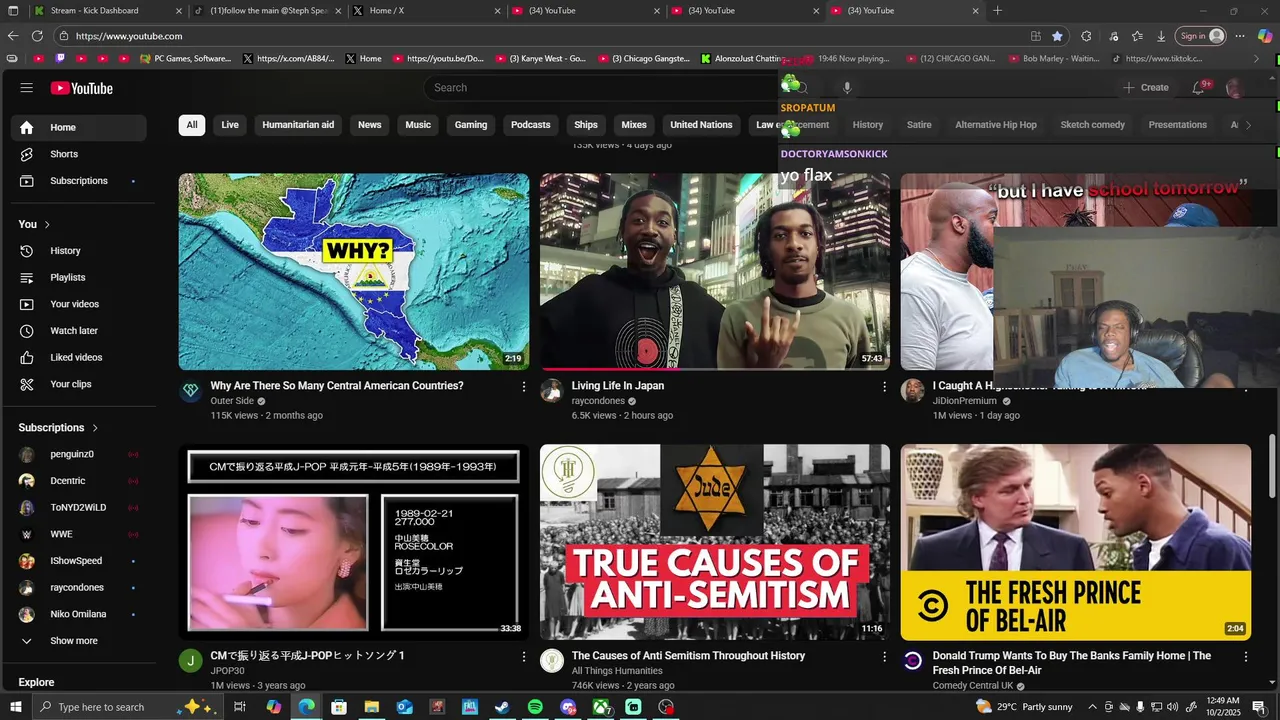Open the action menu for the J-POP video
This screenshot has height=720, width=1280.
tap(523, 656)
